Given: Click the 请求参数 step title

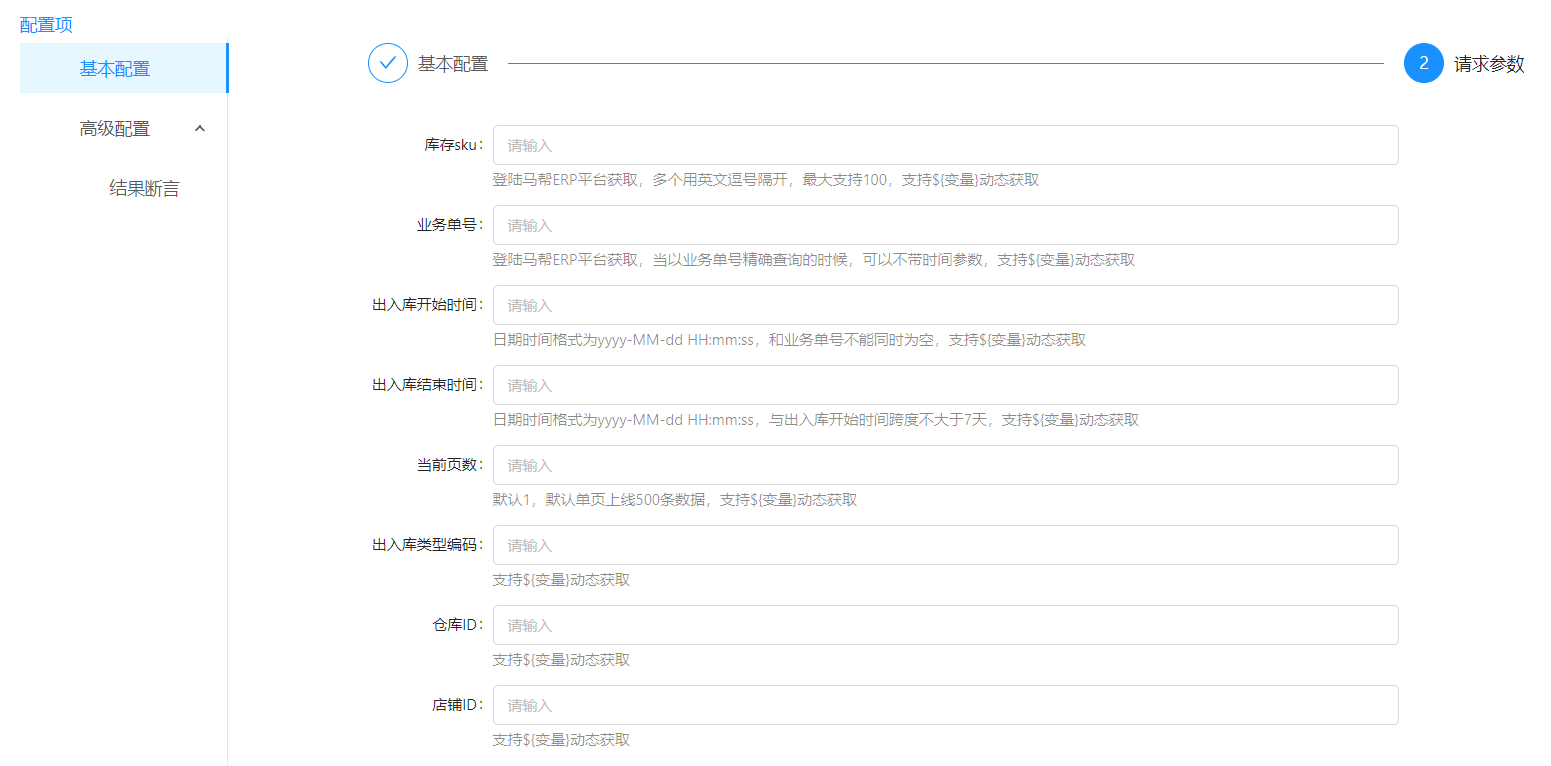Looking at the screenshot, I should click(1489, 64).
